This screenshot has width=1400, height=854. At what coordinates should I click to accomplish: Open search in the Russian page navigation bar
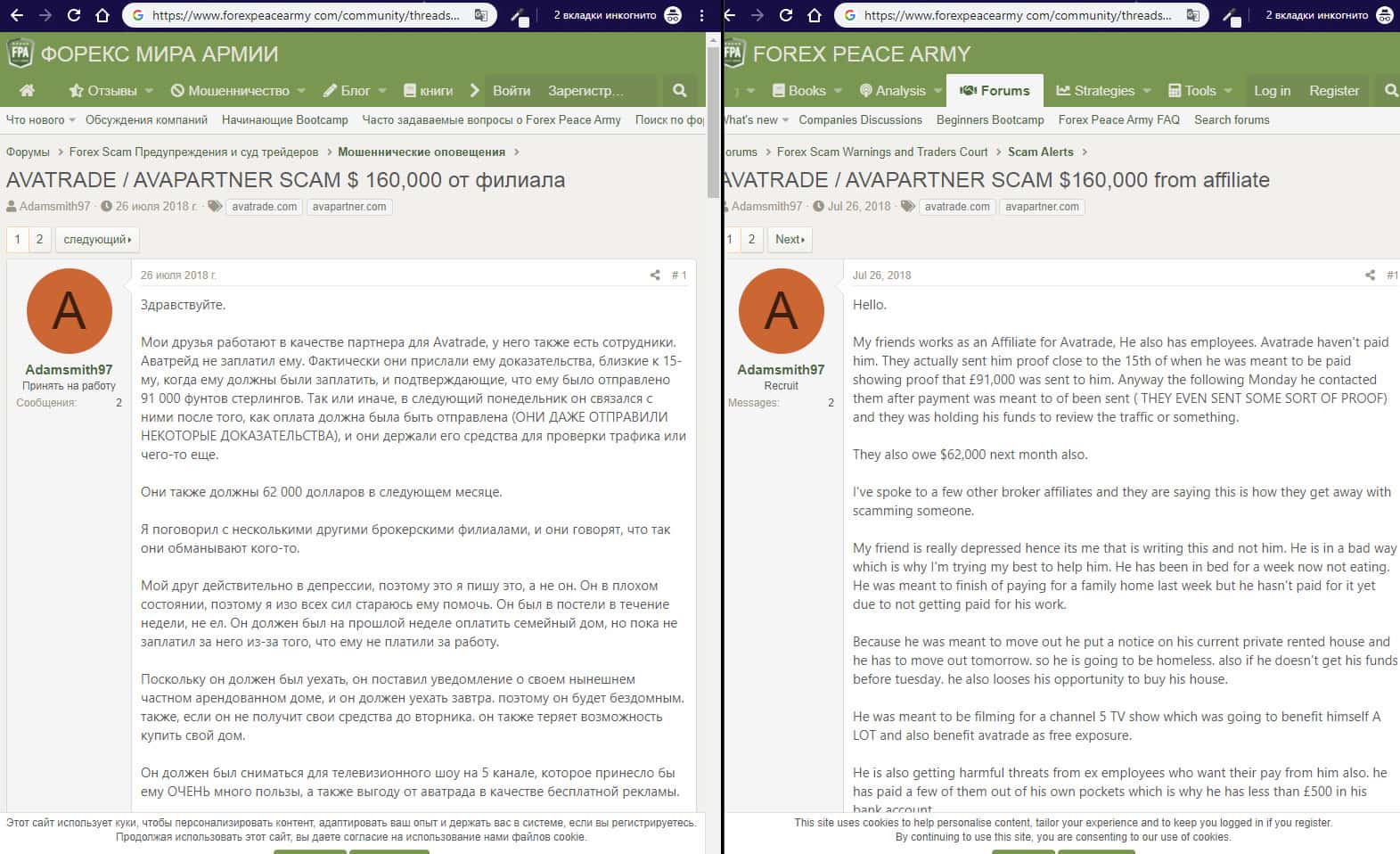coord(680,91)
